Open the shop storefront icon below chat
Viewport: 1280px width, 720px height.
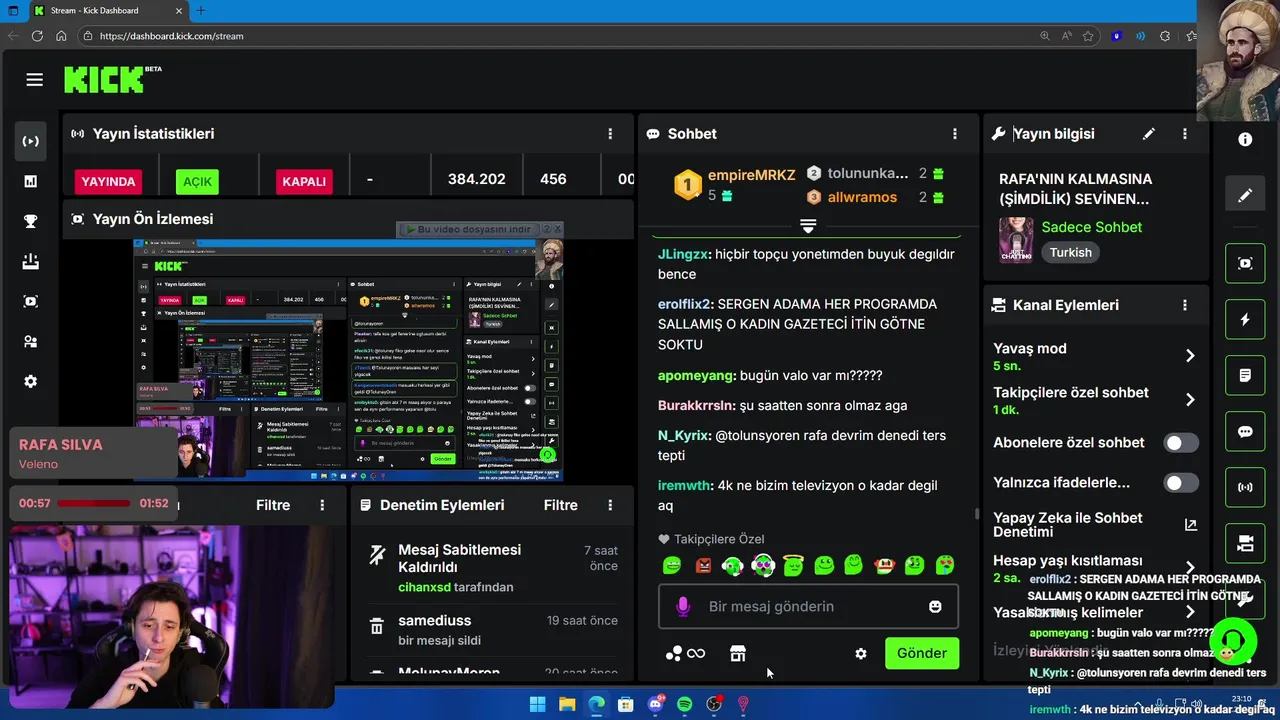tap(738, 653)
